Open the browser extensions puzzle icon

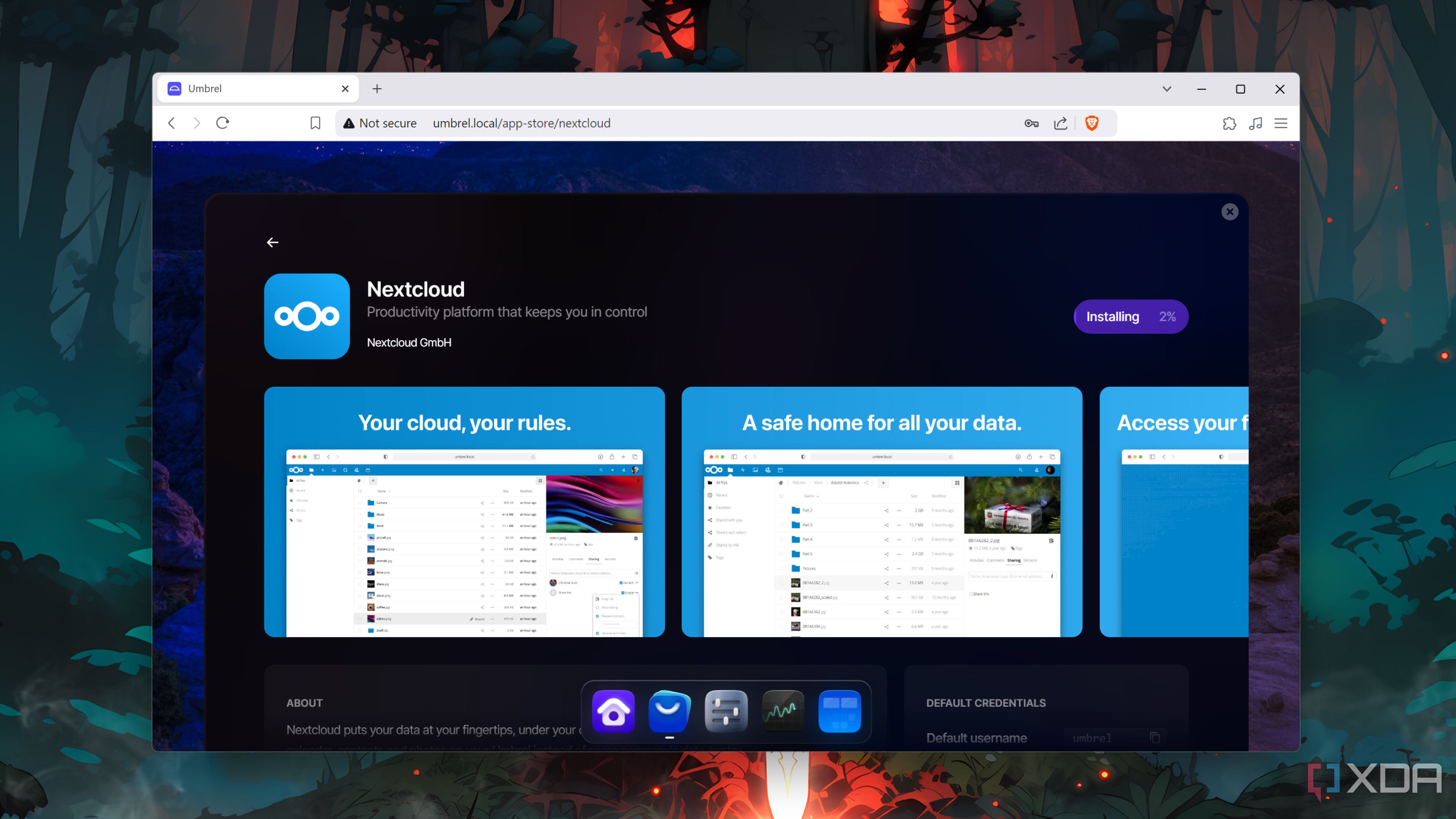click(x=1229, y=123)
